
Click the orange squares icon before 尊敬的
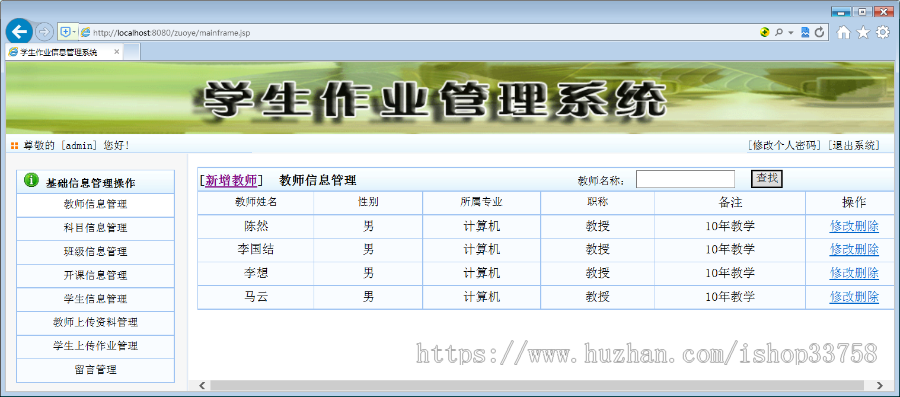pyautogui.click(x=14, y=146)
